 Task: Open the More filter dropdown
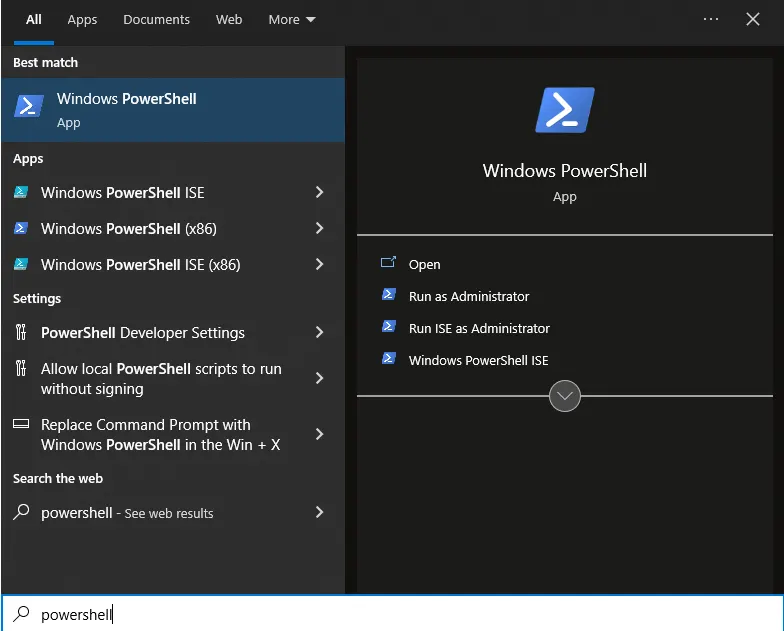pos(292,20)
